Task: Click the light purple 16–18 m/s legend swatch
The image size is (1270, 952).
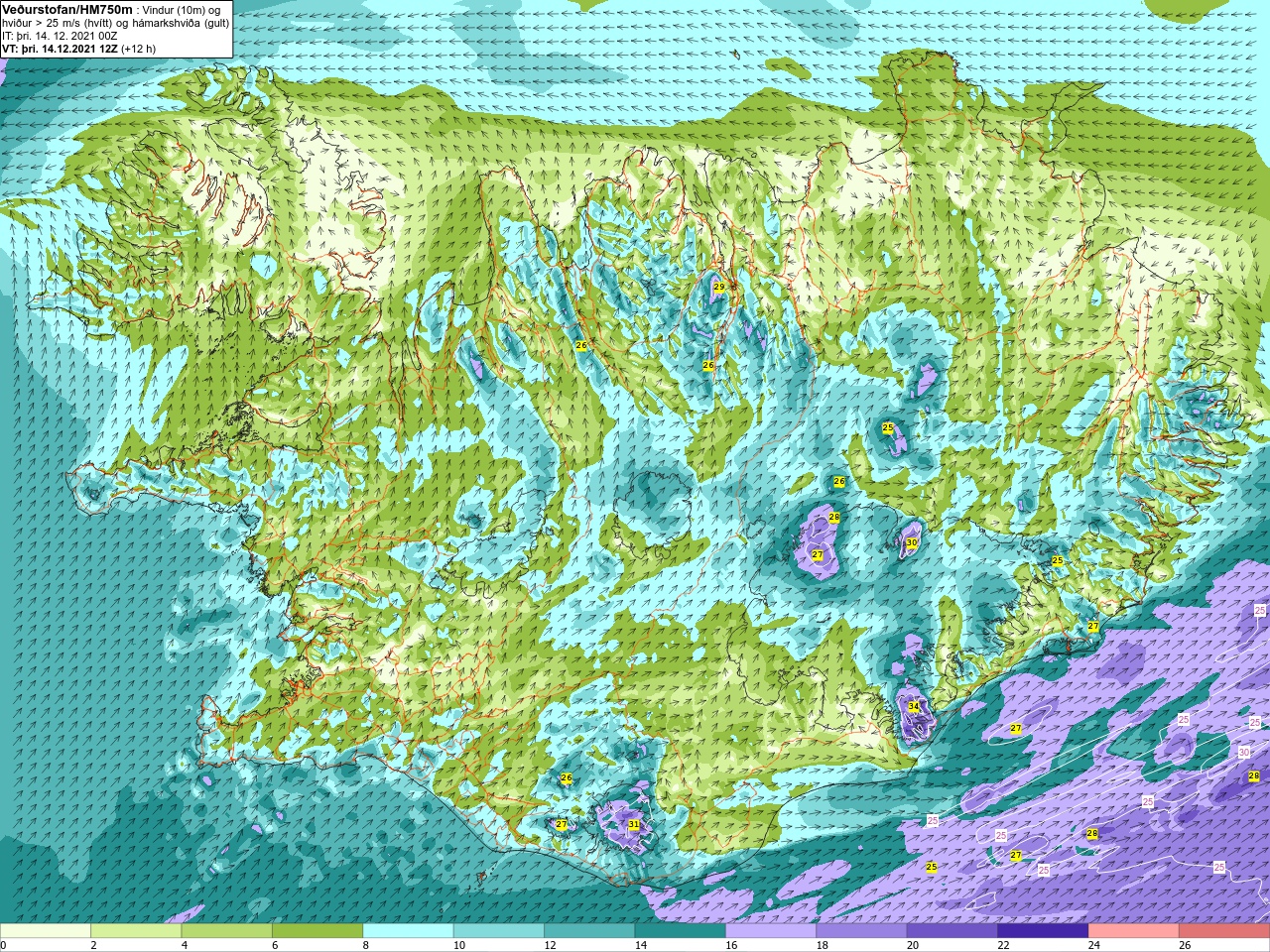Action: 771,930
